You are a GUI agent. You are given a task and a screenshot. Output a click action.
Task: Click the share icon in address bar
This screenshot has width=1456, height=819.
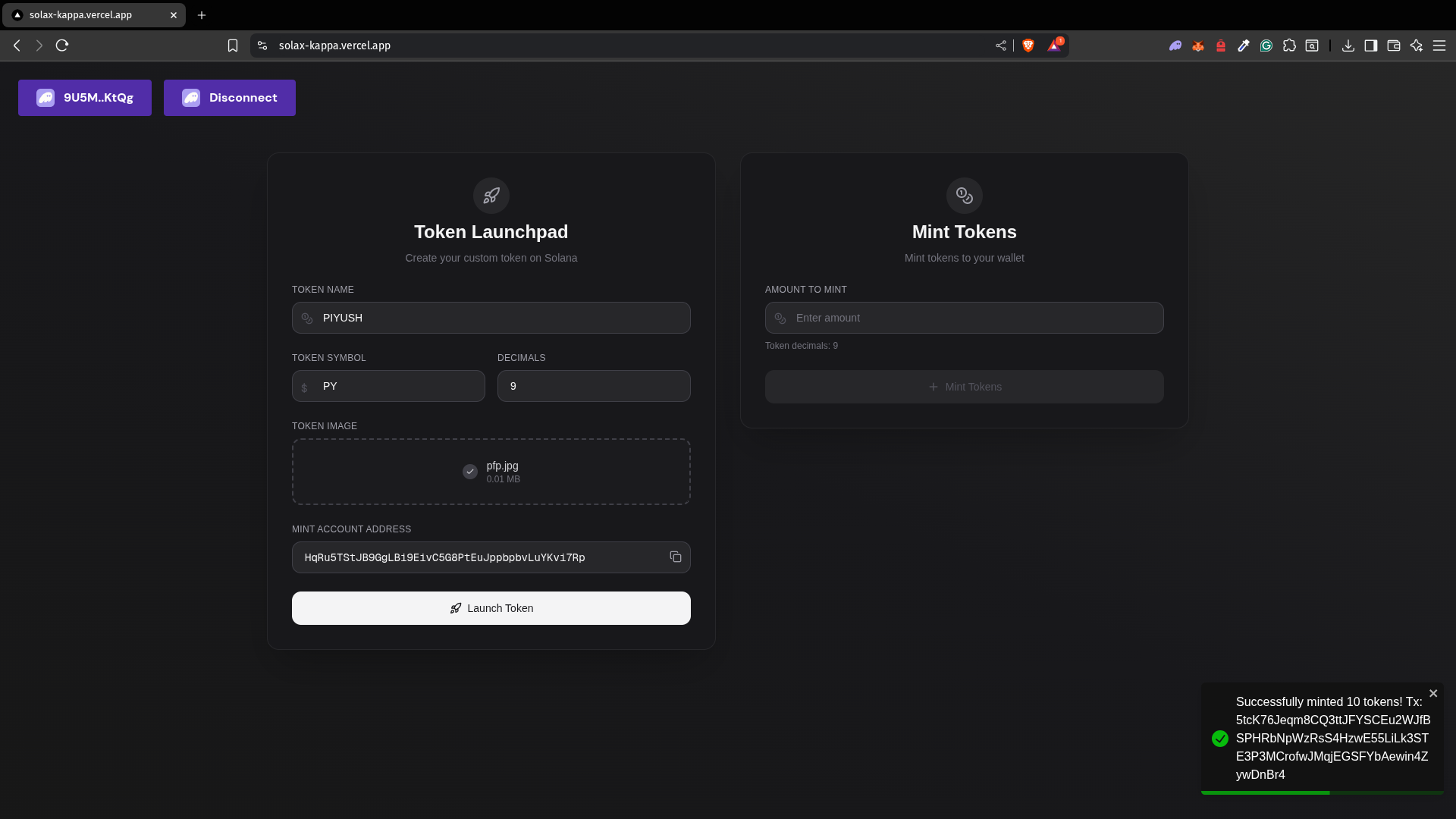(x=1001, y=45)
